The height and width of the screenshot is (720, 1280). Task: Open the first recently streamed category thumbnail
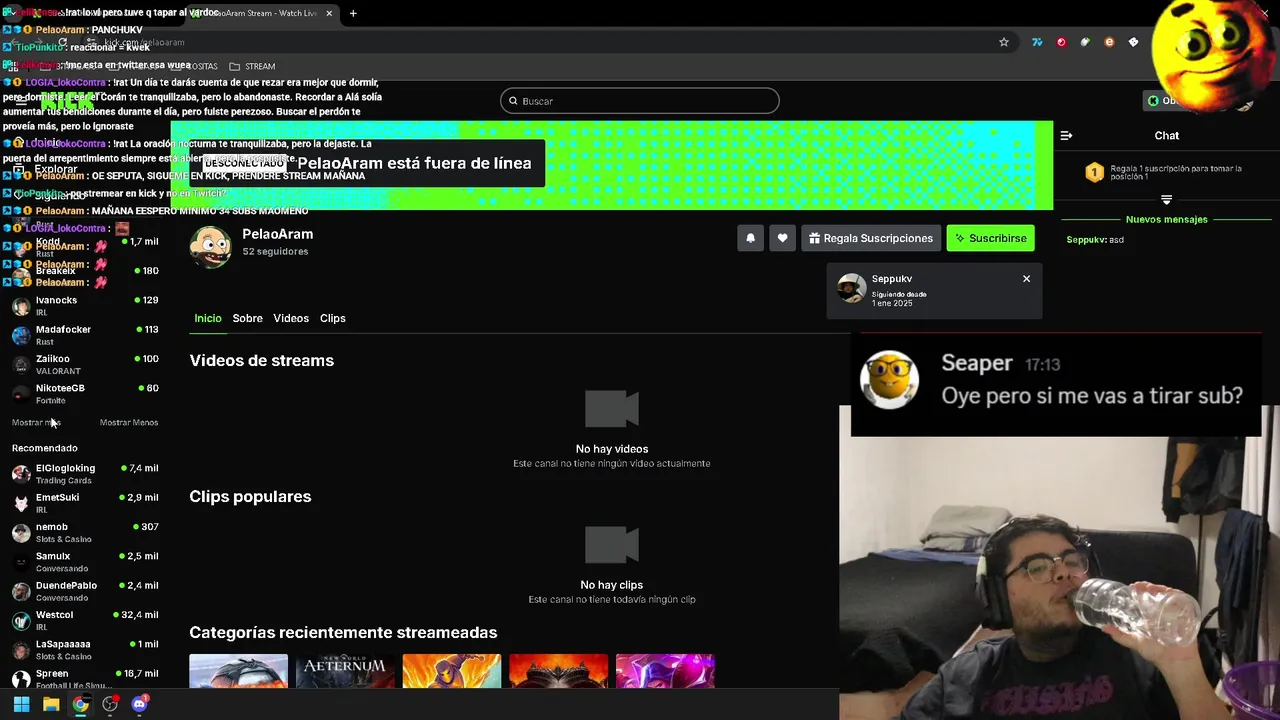[x=238, y=671]
